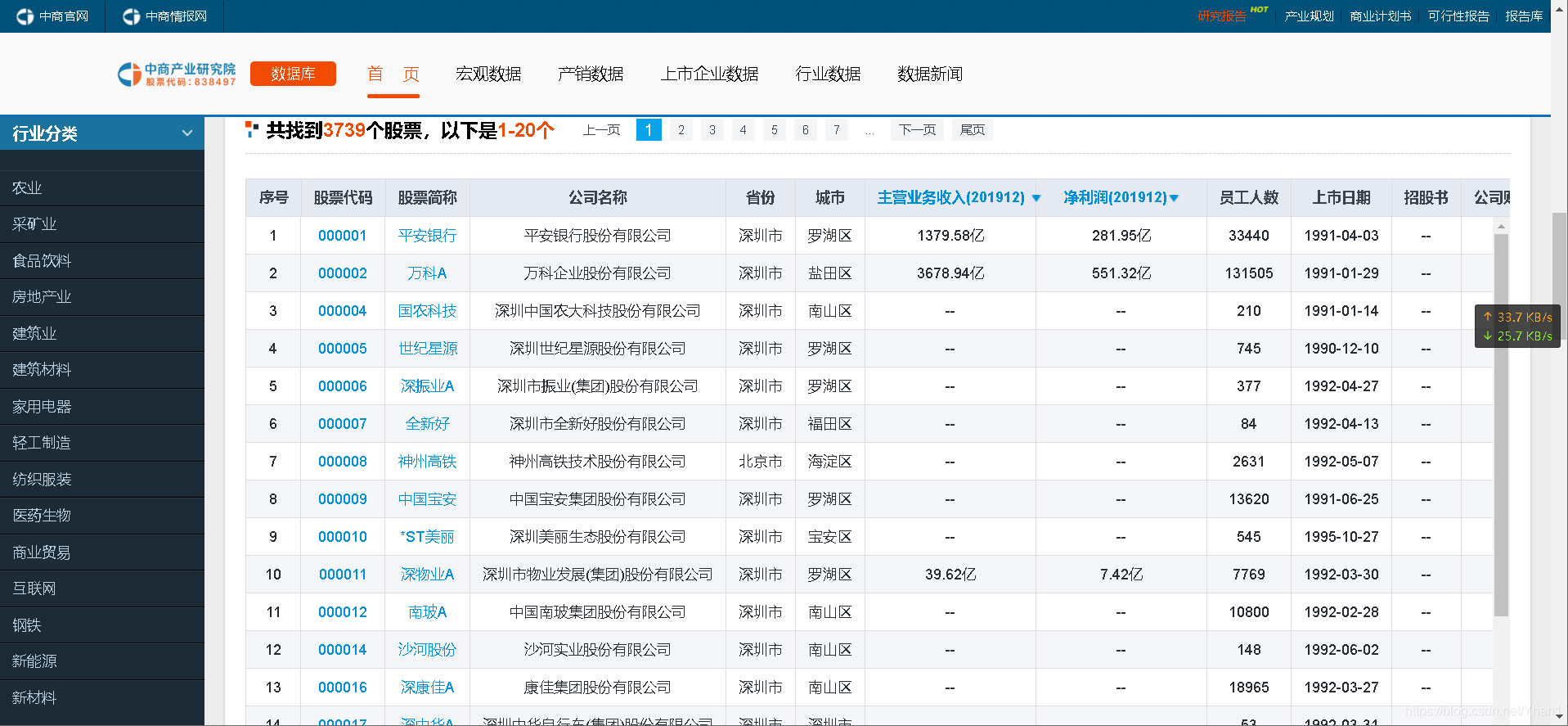This screenshot has width=1568, height=726.
Task: Go to 下一页
Action: (x=917, y=130)
